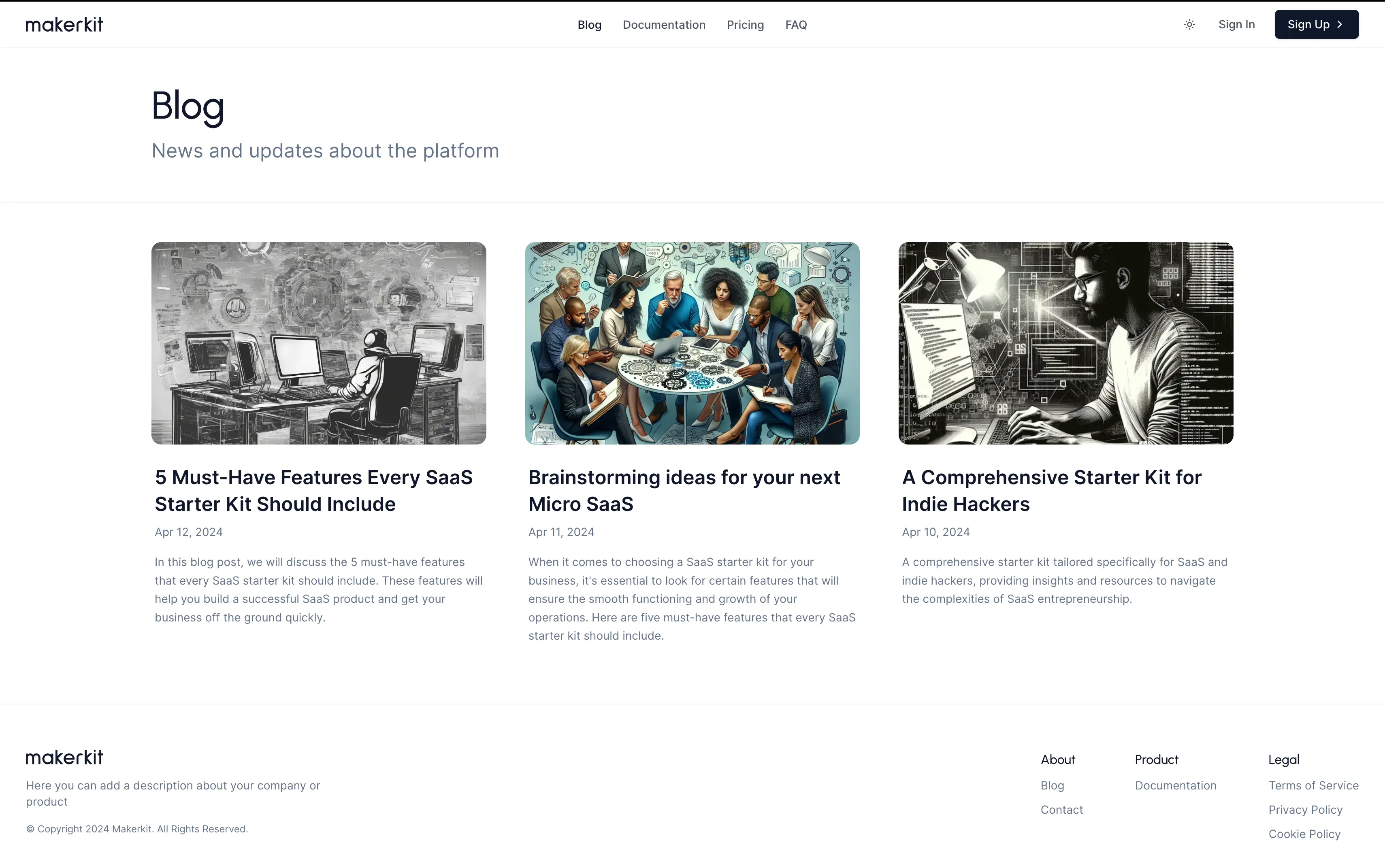Screen dimensions: 1385x868
Task: Click the footer Blog link
Action: pos(1052,785)
